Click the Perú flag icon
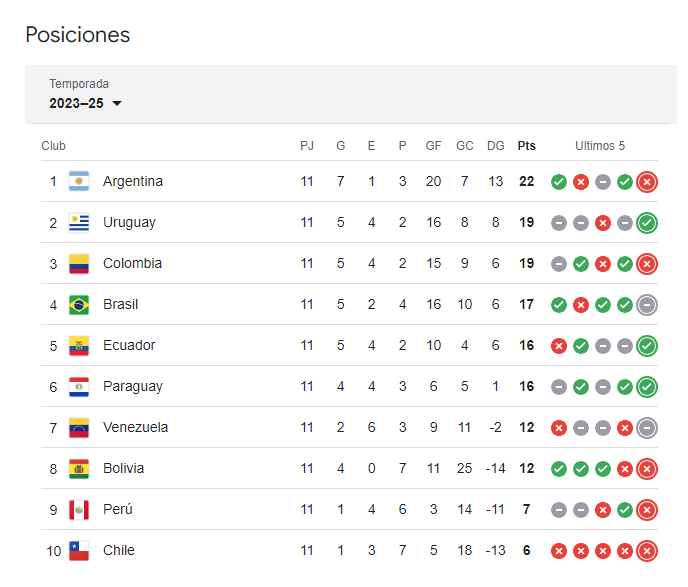Screen dimensions: 688x587 click(79, 510)
